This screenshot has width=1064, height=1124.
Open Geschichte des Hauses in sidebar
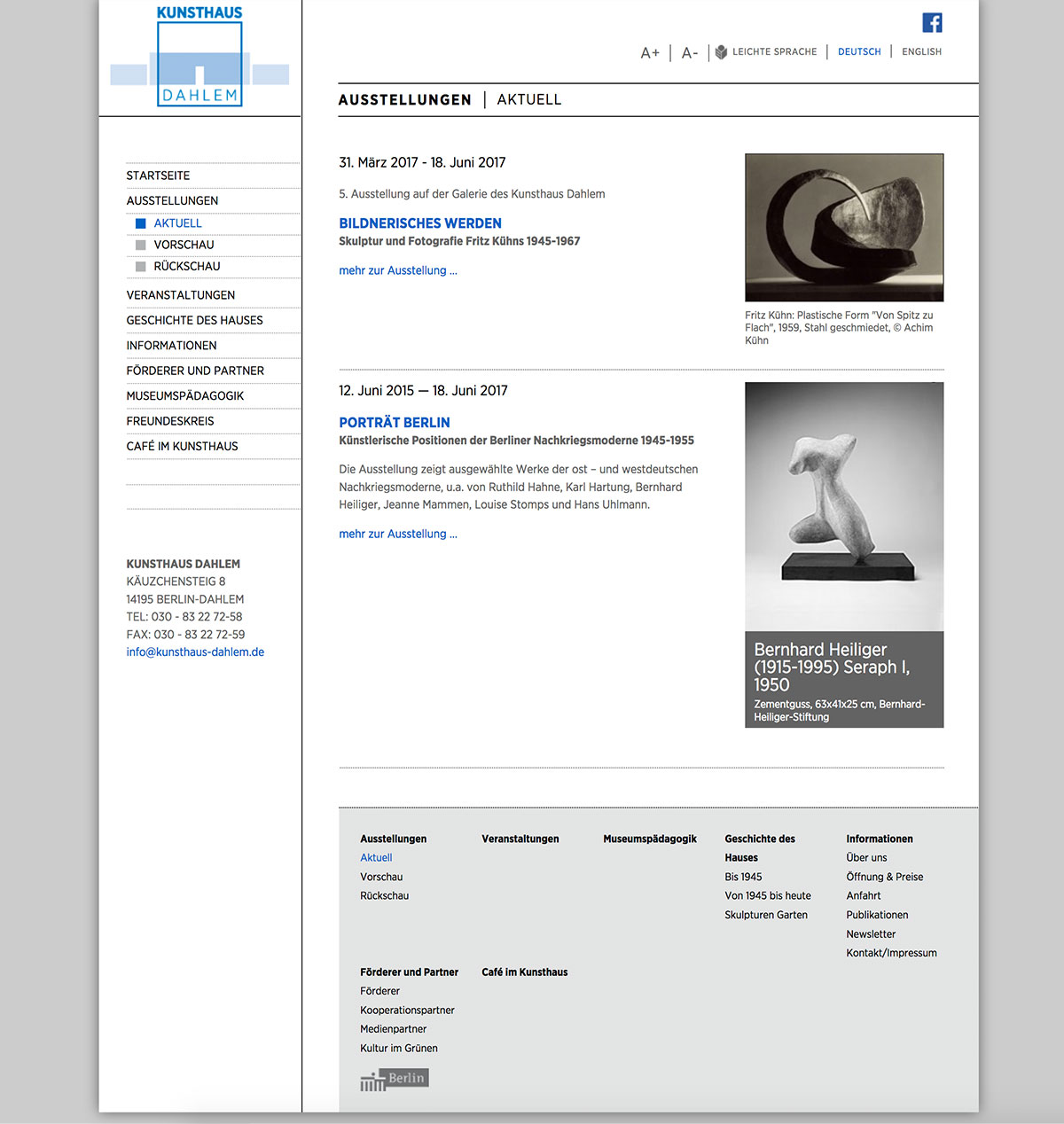point(194,321)
